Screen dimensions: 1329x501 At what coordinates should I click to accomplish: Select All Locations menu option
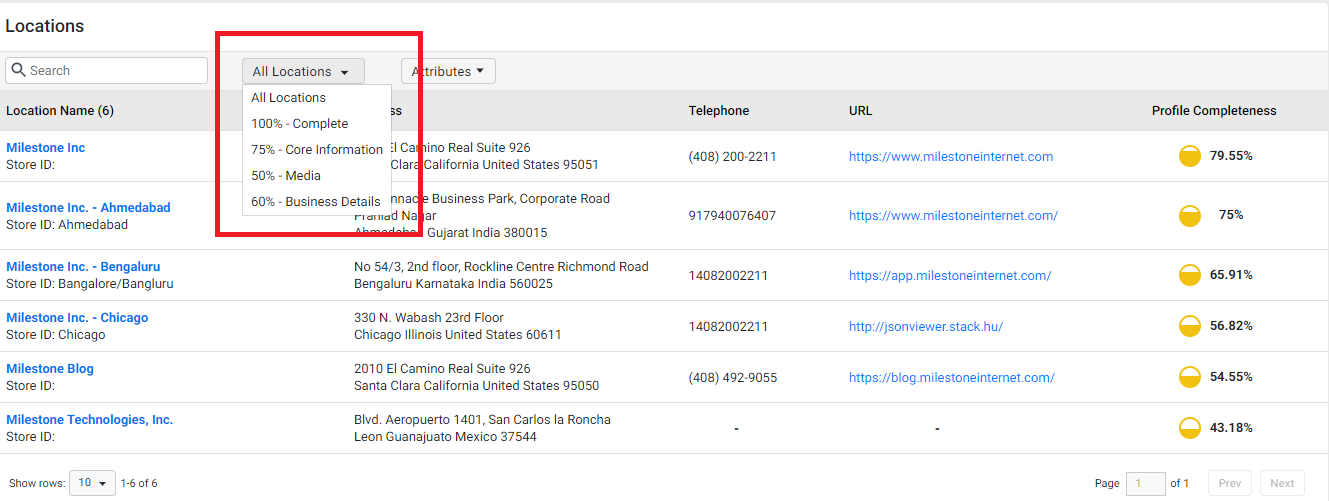point(317,98)
